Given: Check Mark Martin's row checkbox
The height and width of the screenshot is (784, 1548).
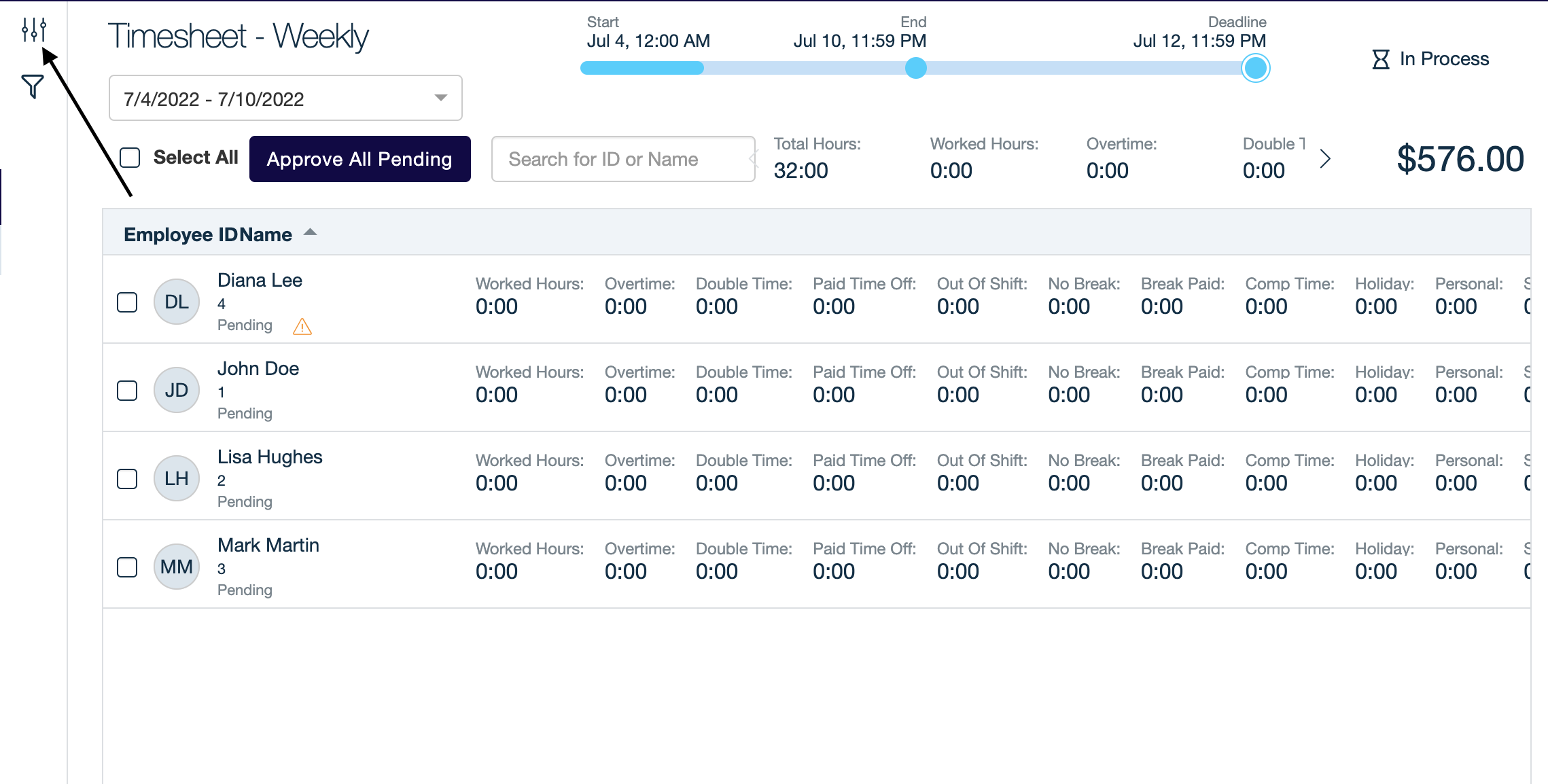Looking at the screenshot, I should point(127,566).
